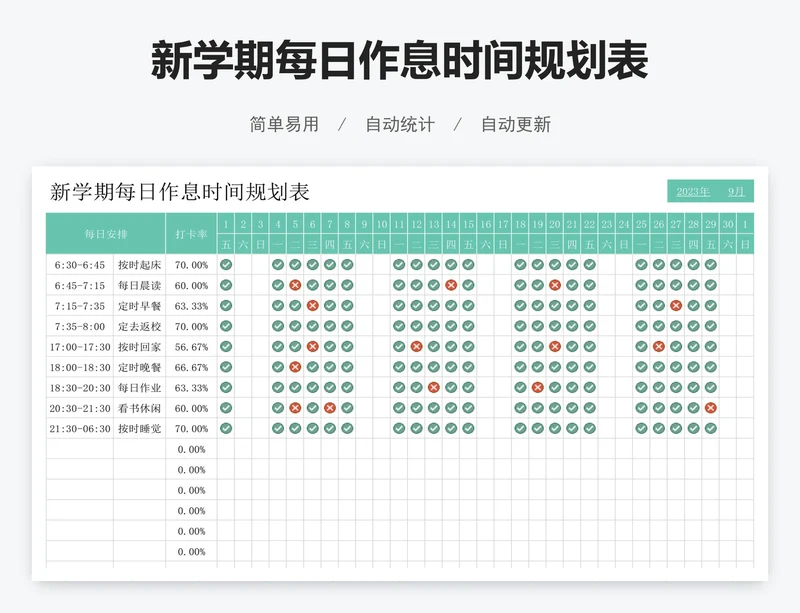Click the green check for 每日晨读 on day 4
The height and width of the screenshot is (613, 800).
(x=278, y=285)
